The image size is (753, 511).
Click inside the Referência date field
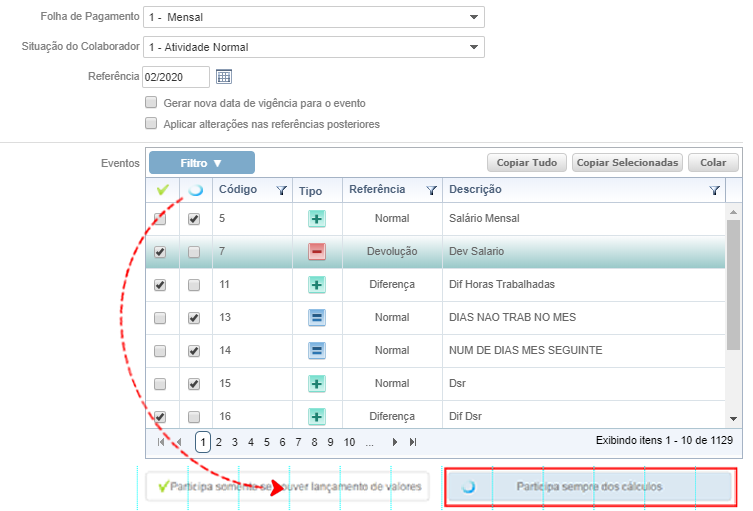click(x=175, y=77)
